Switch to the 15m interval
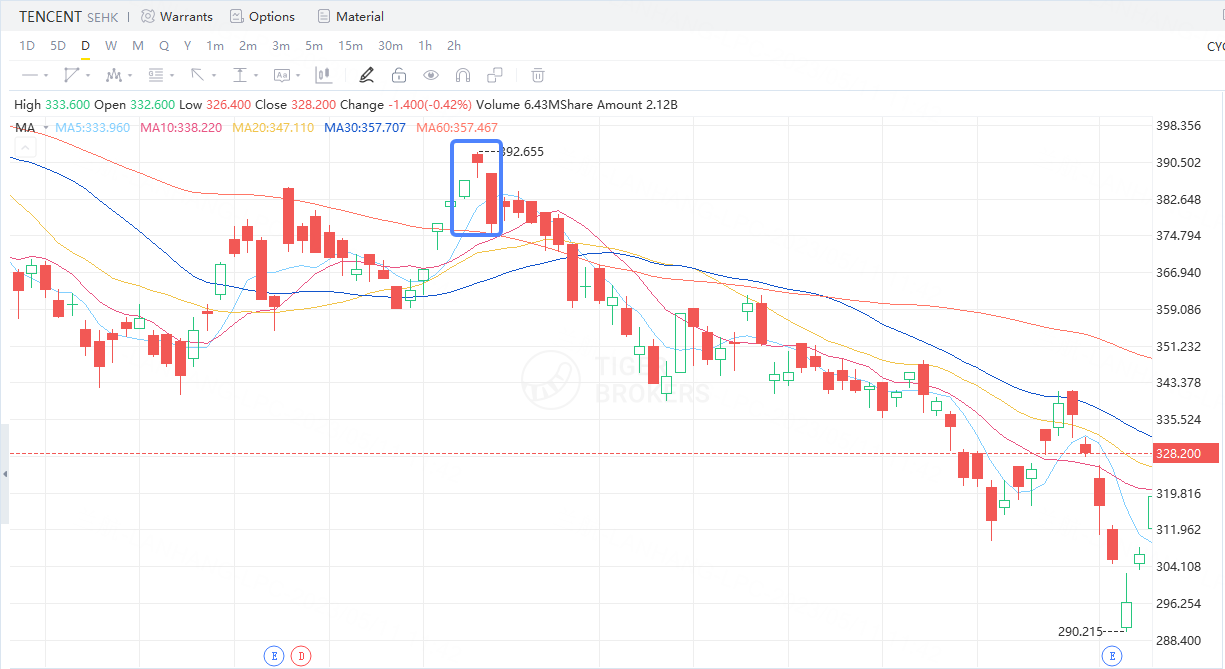 click(x=350, y=46)
